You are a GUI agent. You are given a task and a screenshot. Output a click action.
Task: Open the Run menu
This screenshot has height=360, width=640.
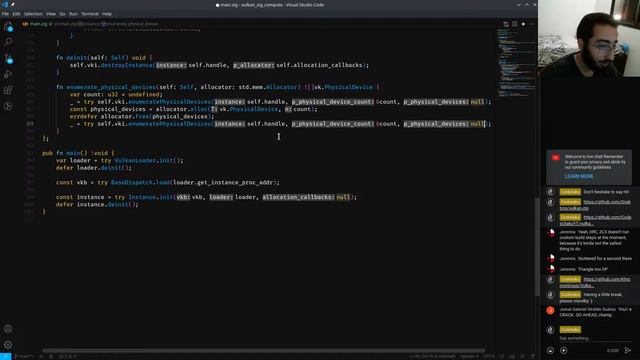[x=73, y=14]
